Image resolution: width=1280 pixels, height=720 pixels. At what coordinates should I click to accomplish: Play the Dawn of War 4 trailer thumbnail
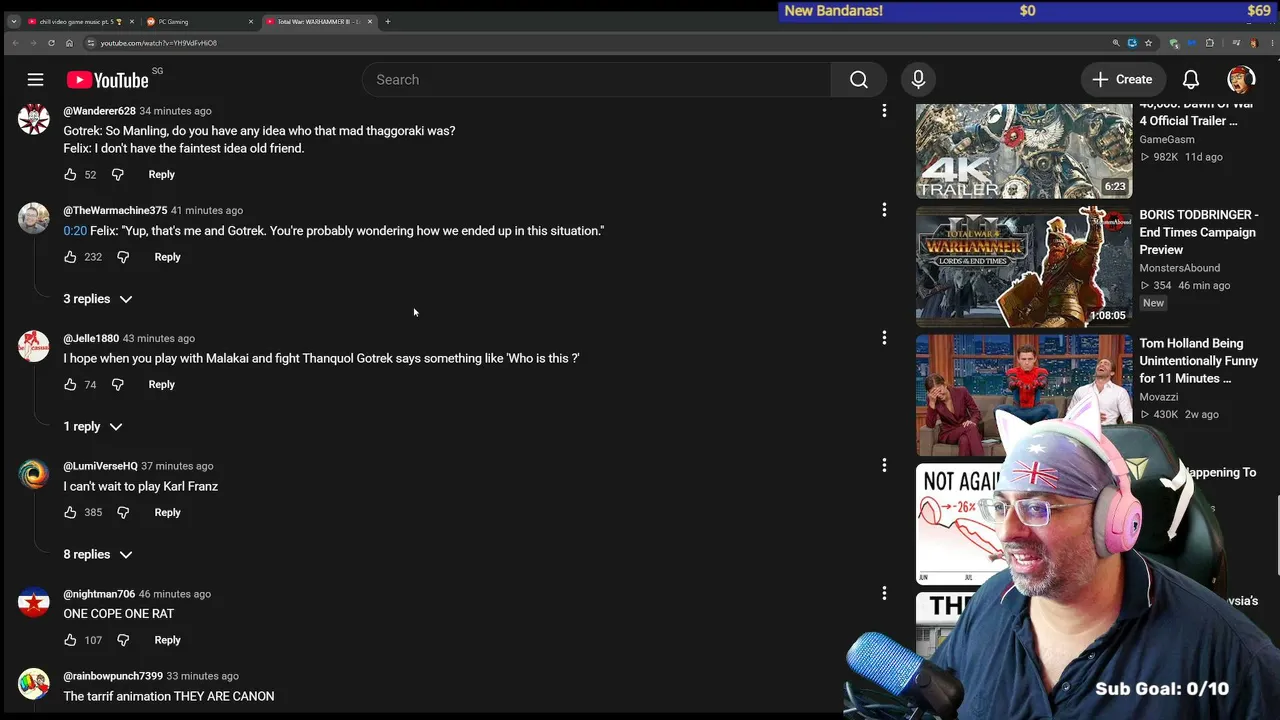(1024, 150)
